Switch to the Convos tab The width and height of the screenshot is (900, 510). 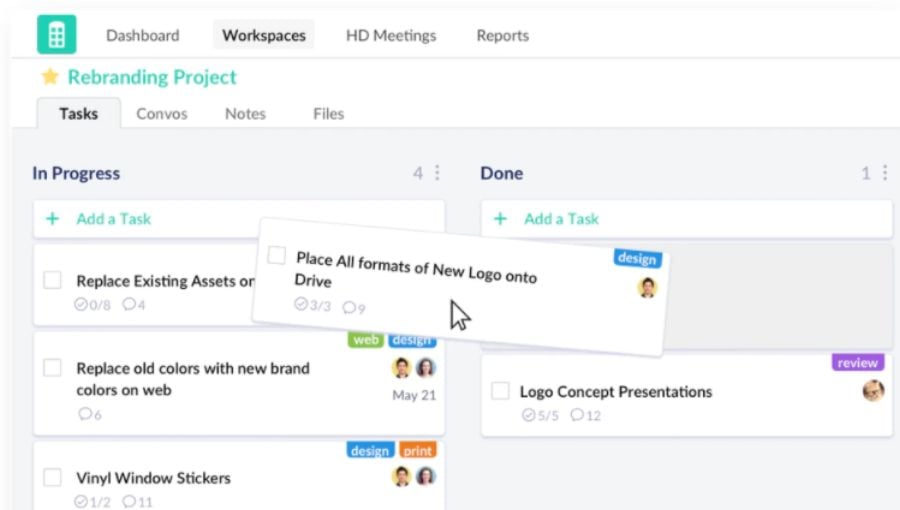(x=161, y=113)
